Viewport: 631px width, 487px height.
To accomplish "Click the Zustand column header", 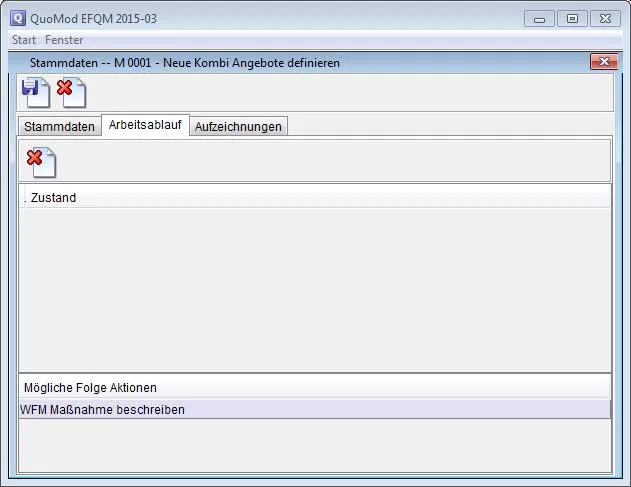I will [x=54, y=198].
